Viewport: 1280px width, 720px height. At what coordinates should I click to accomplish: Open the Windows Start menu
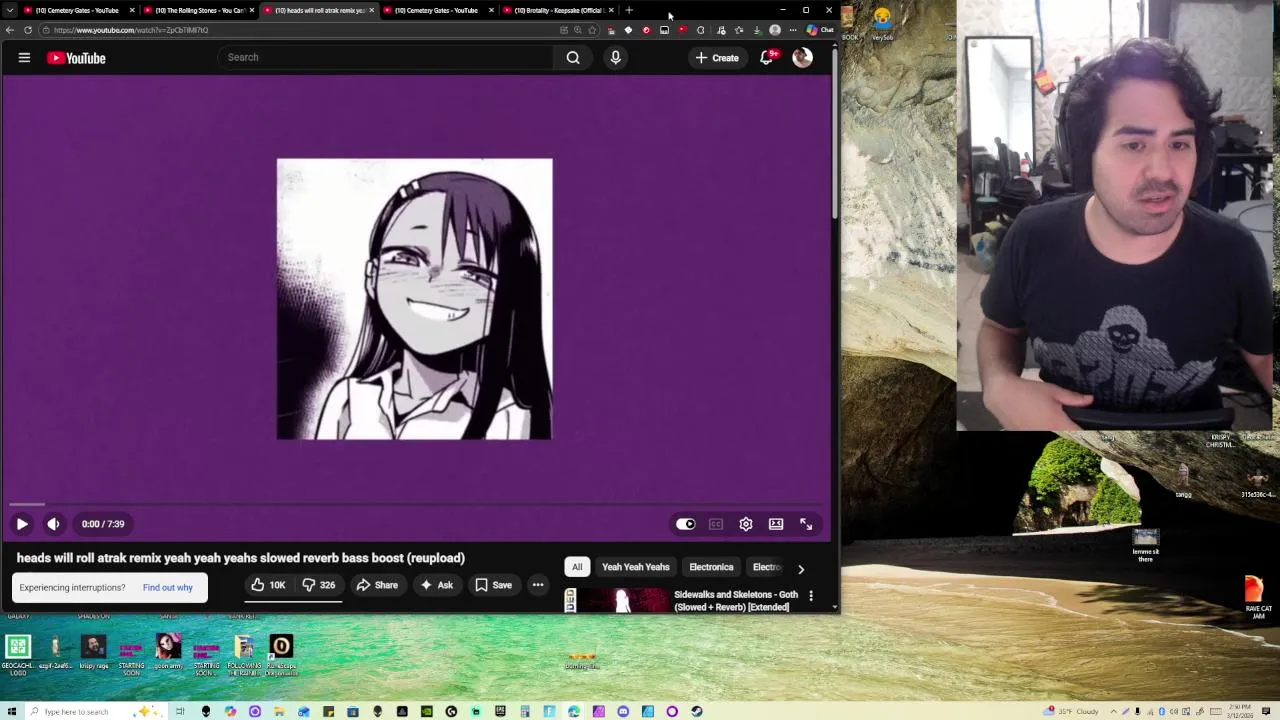coord(10,711)
